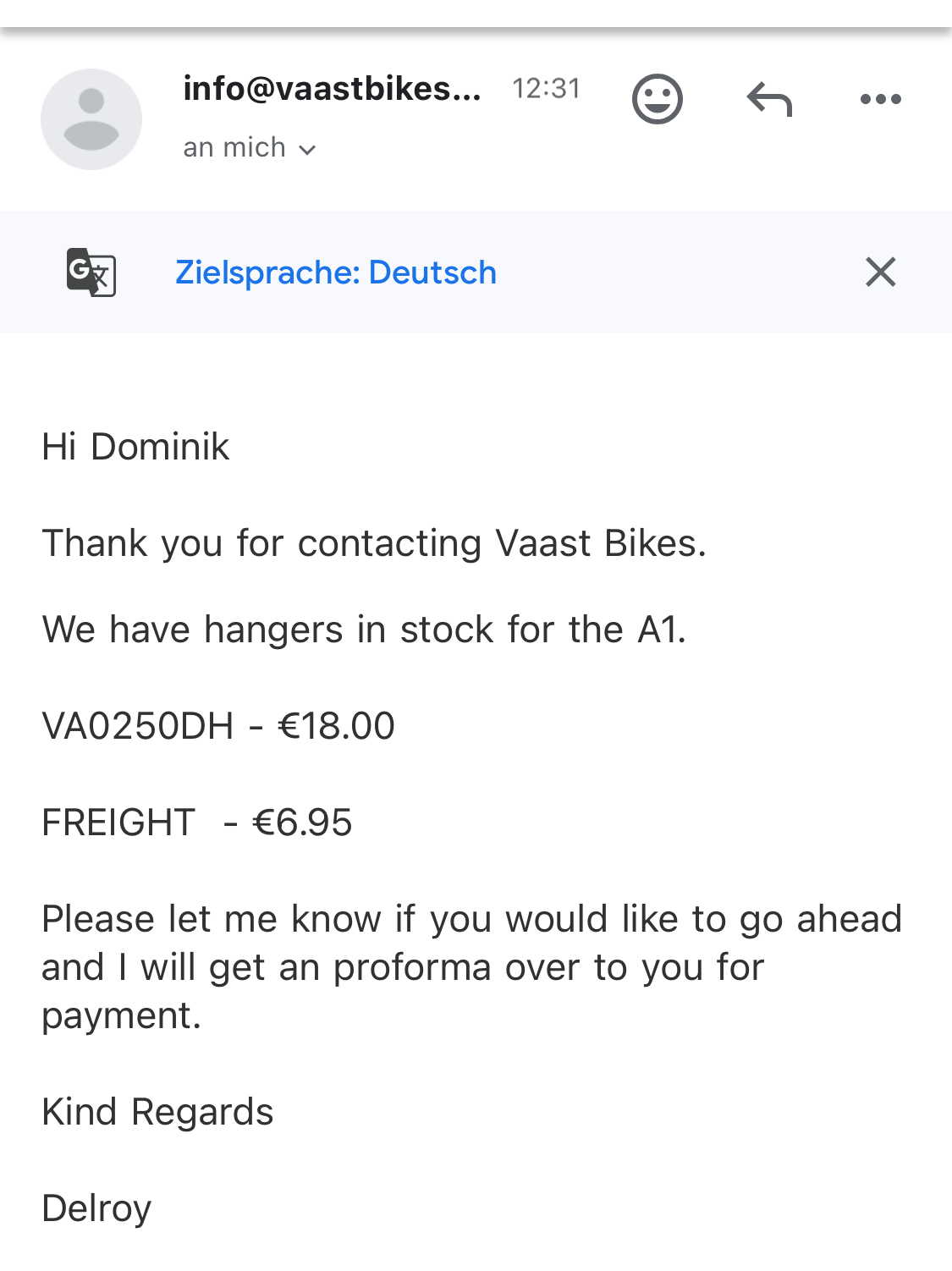
Task: Tap the signature name Delroy
Action: coord(96,1208)
